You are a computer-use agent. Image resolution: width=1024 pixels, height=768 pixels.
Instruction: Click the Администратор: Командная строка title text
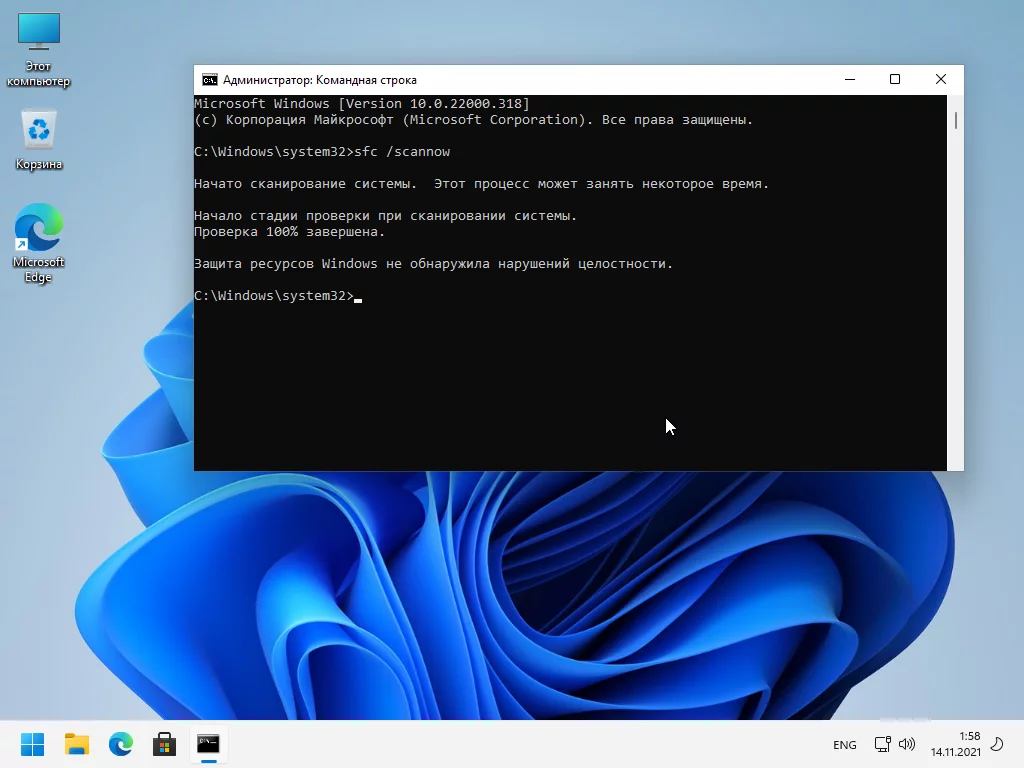tap(320, 80)
